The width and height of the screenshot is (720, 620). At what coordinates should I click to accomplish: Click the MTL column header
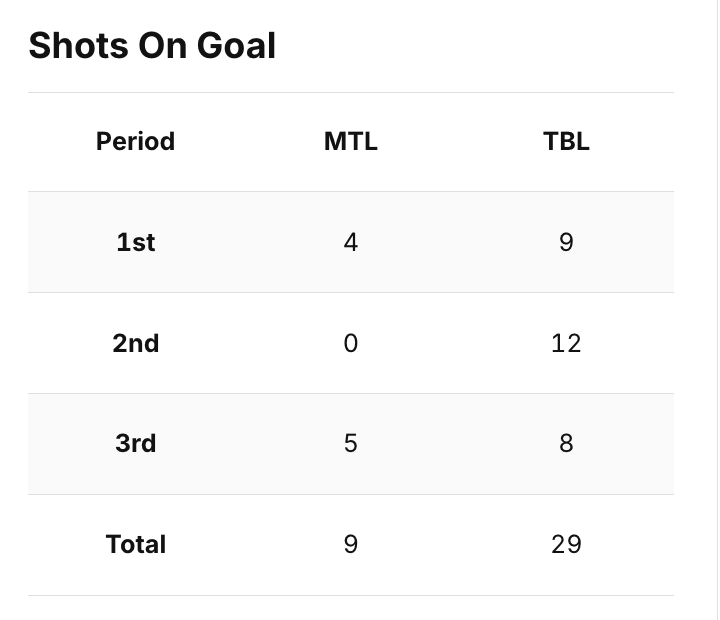351,141
